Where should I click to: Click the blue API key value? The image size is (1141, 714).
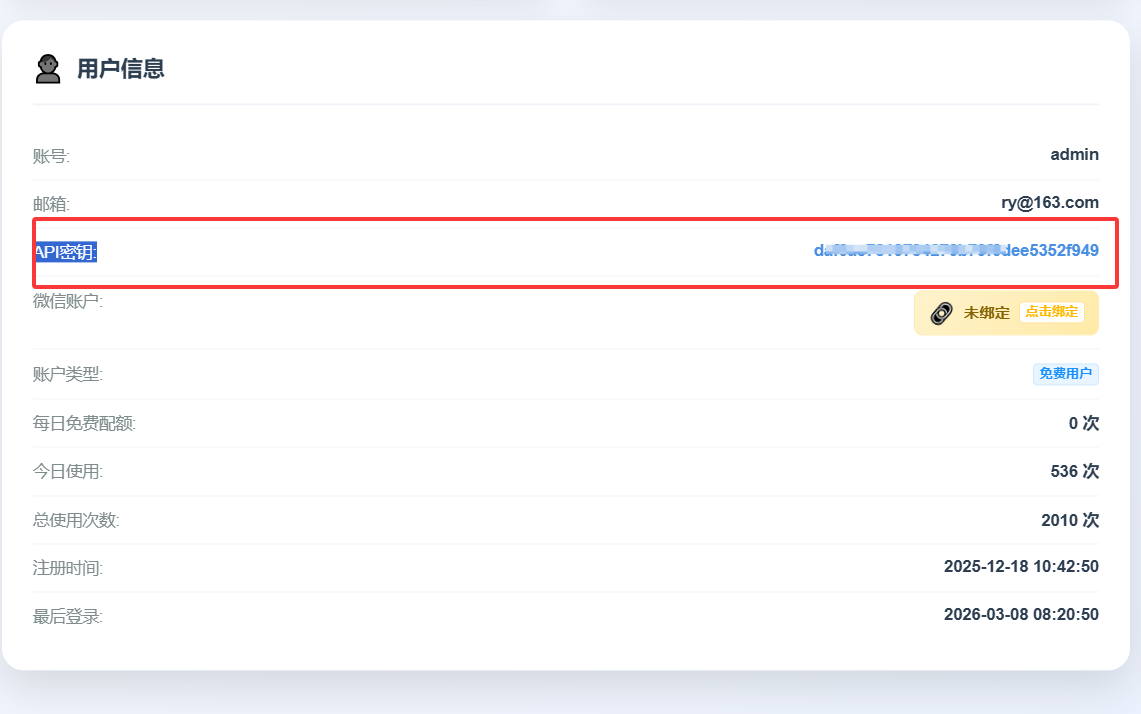(956, 250)
